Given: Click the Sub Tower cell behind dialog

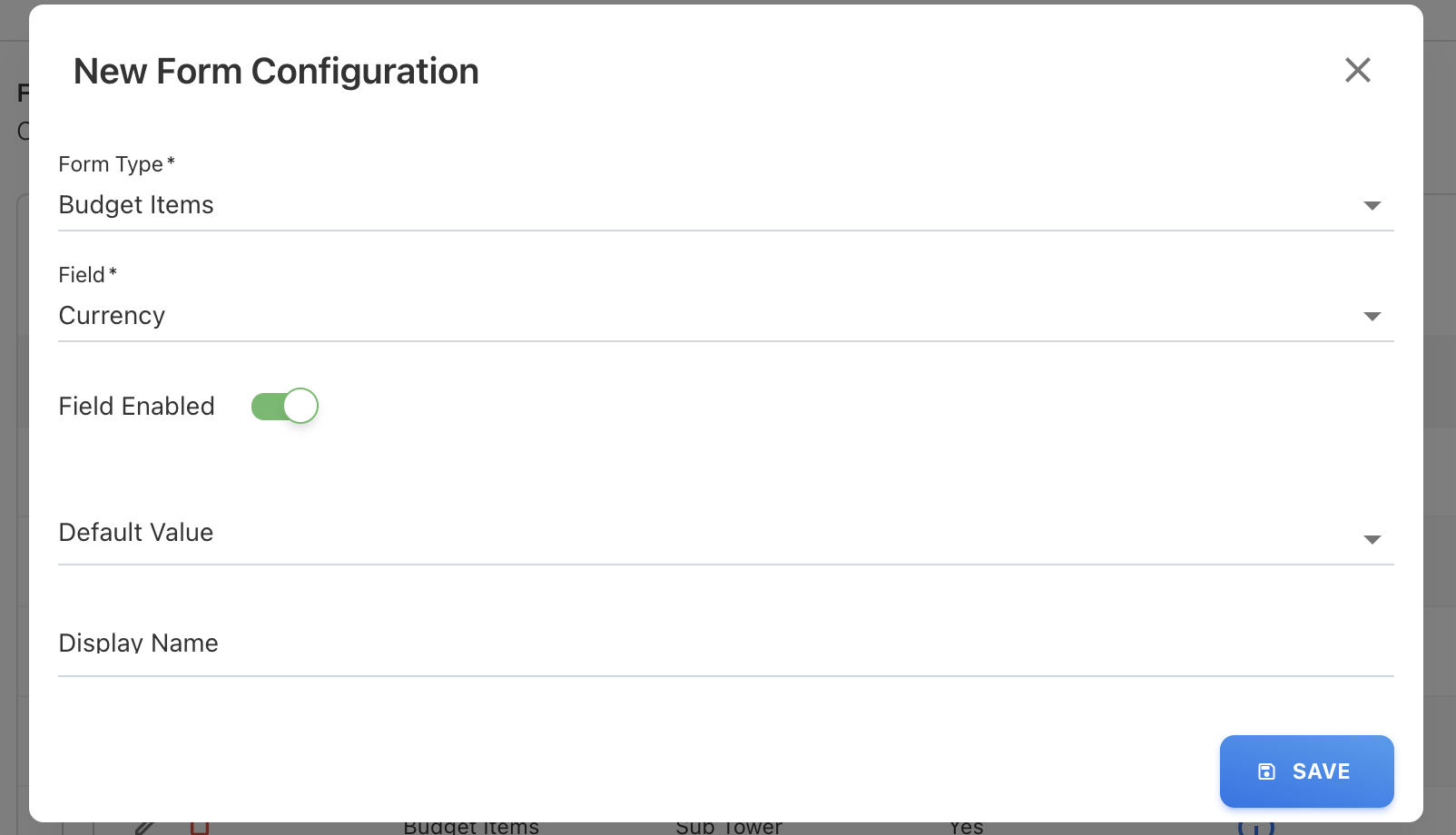Looking at the screenshot, I should (x=729, y=828).
